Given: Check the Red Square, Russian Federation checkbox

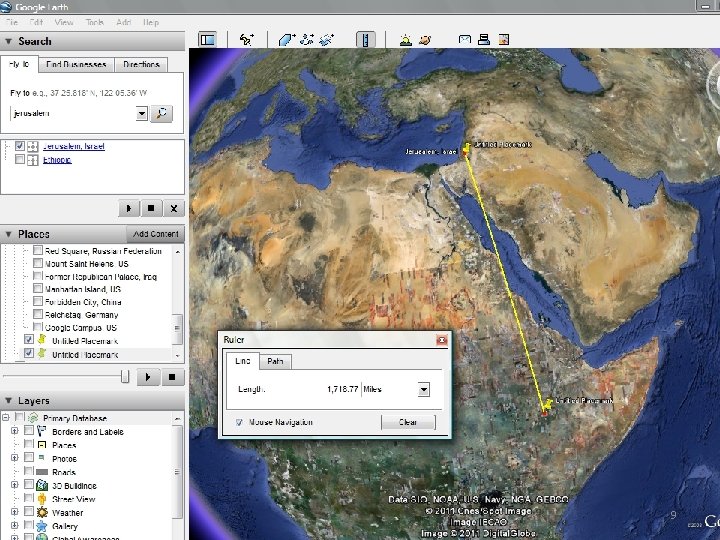Looking at the screenshot, I should [38, 250].
